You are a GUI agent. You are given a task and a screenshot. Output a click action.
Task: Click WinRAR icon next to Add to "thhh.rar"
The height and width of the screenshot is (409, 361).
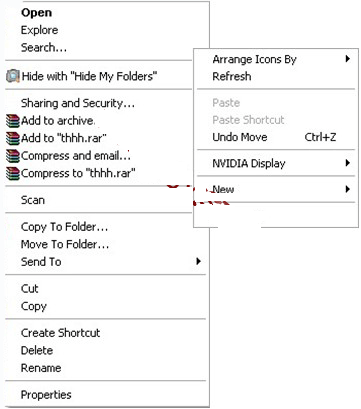click(x=13, y=138)
